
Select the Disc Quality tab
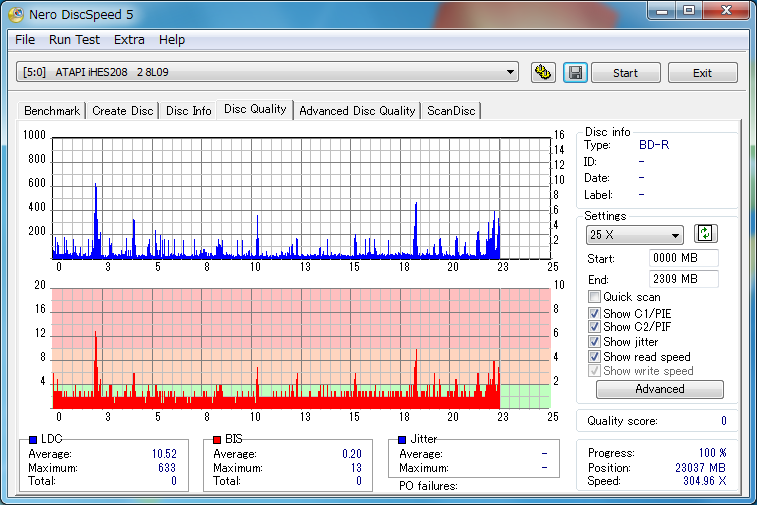coord(255,110)
